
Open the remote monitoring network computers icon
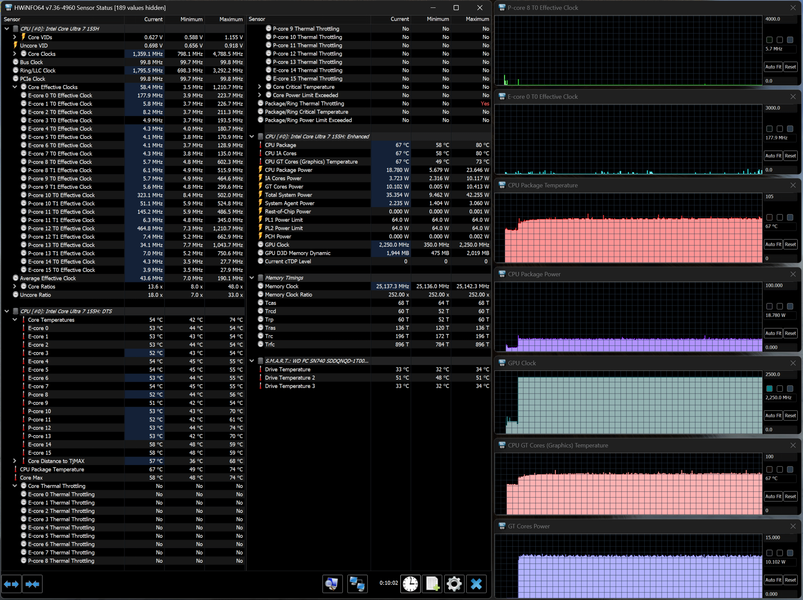point(357,584)
